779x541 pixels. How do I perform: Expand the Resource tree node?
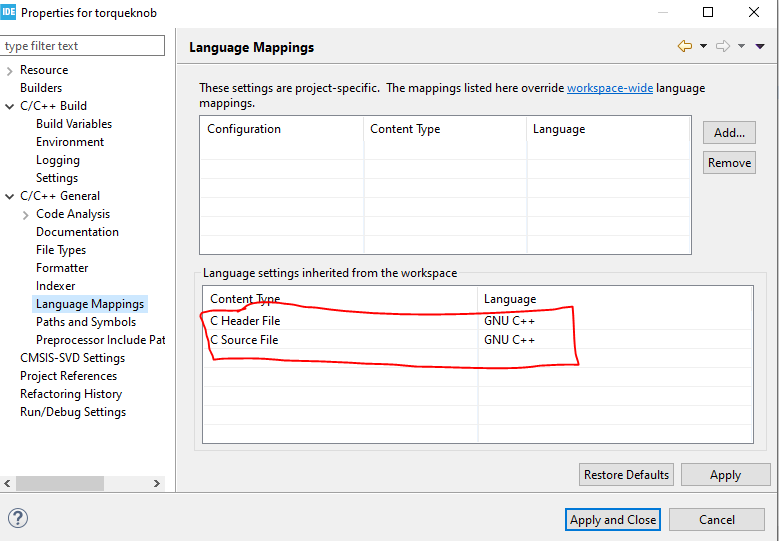[x=9, y=71]
